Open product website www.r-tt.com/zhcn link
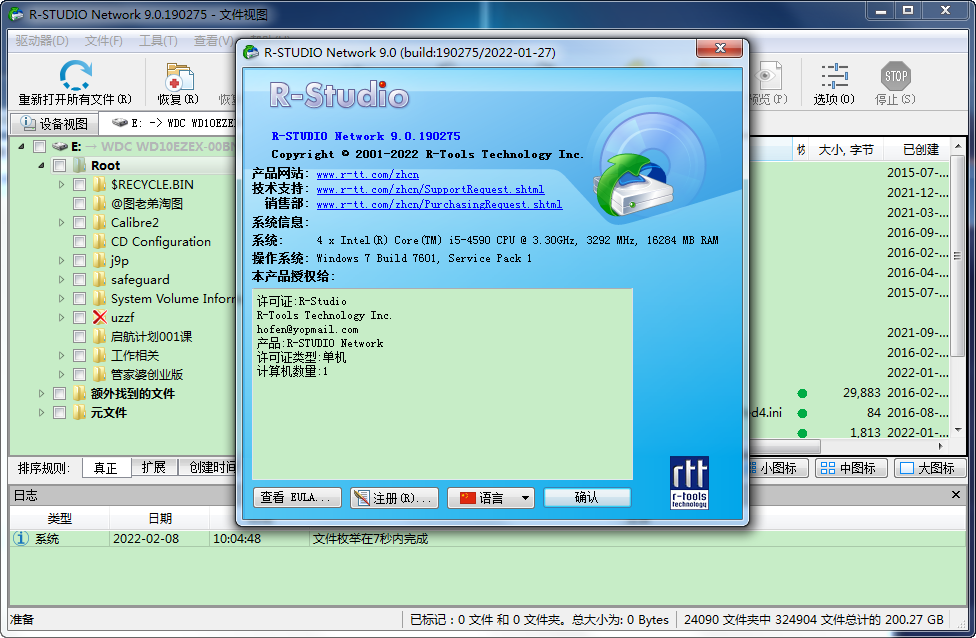Image resolution: width=976 pixels, height=638 pixels. coord(367,174)
